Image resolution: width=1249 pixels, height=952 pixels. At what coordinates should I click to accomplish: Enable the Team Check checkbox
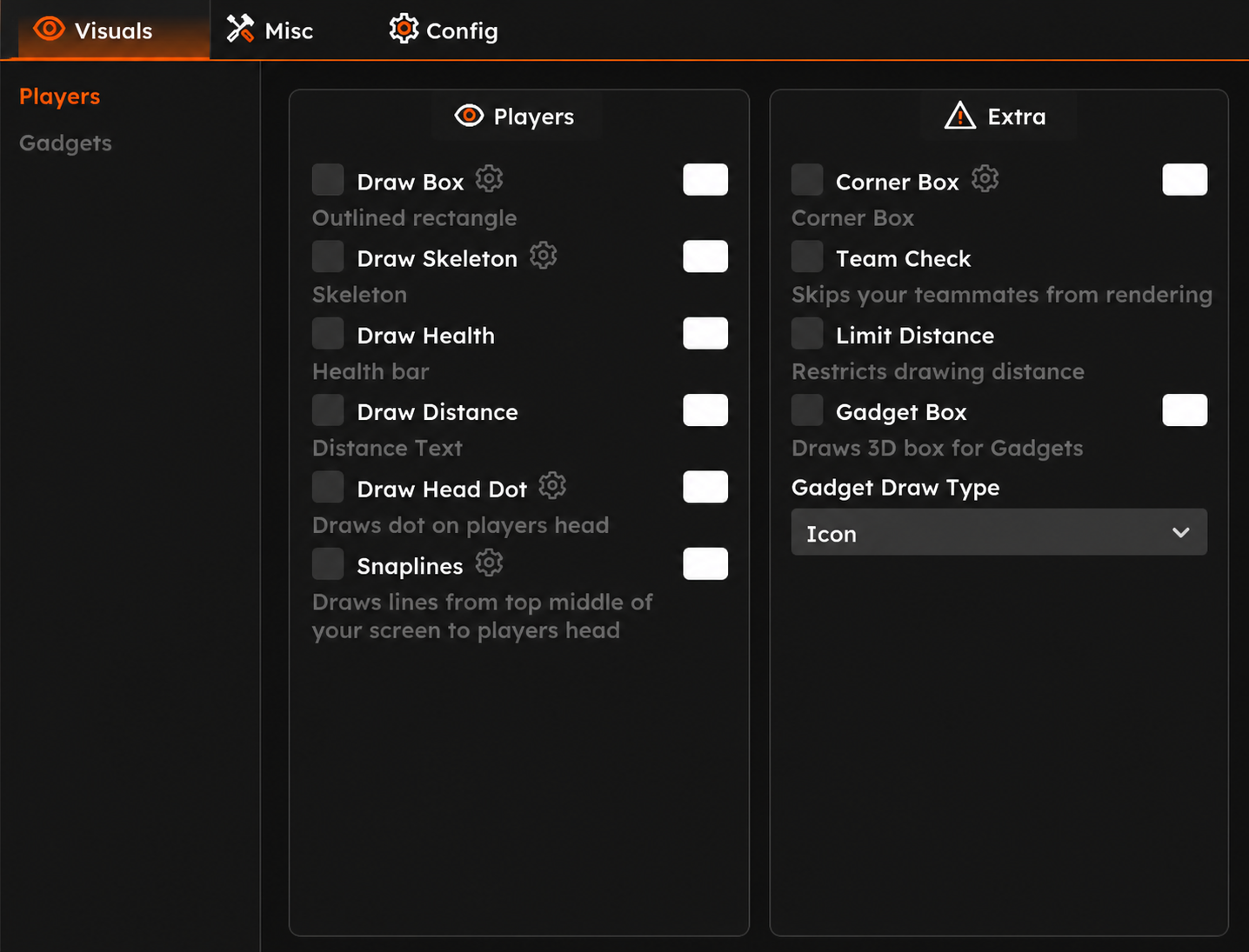coord(807,257)
